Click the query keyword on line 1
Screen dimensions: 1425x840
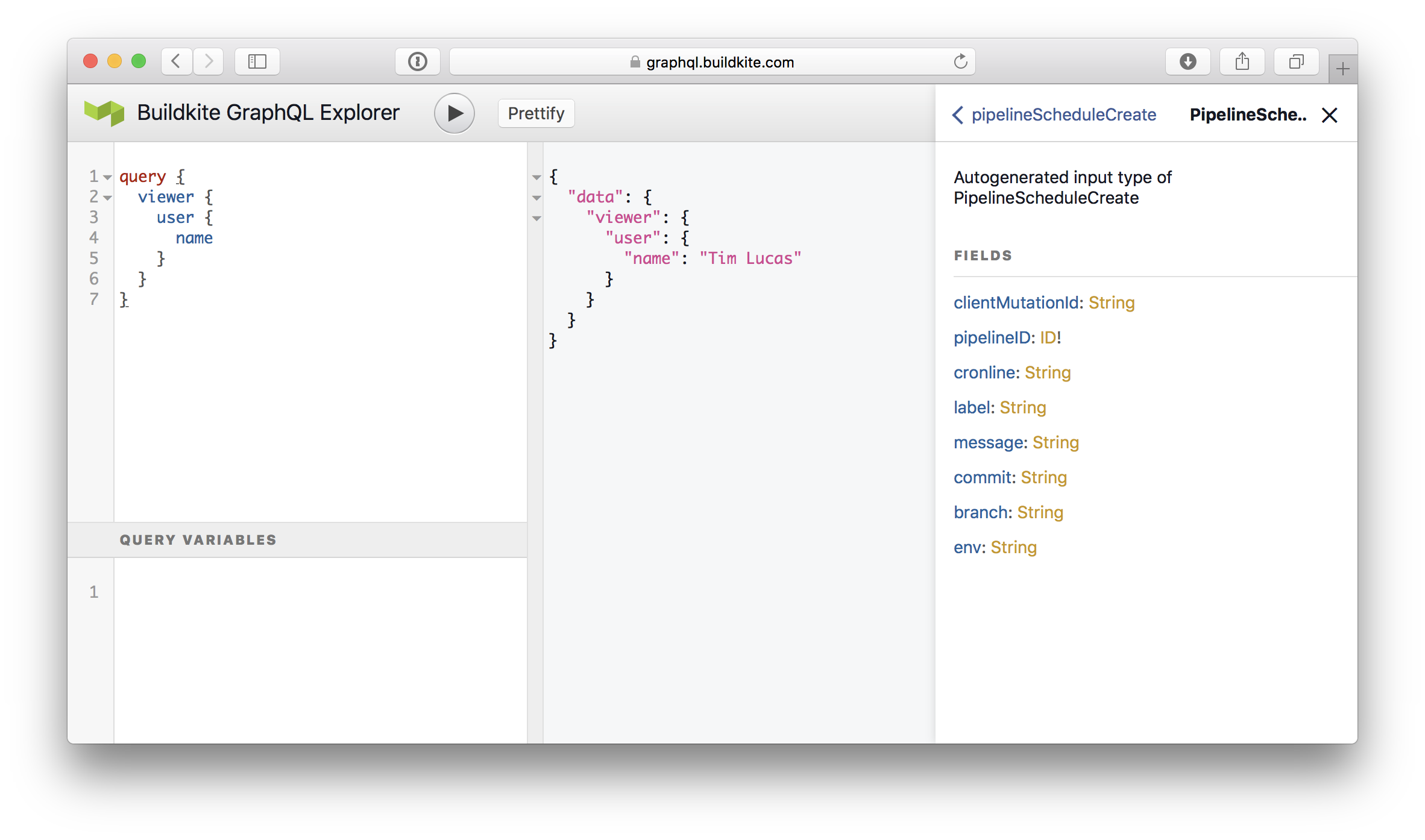142,177
